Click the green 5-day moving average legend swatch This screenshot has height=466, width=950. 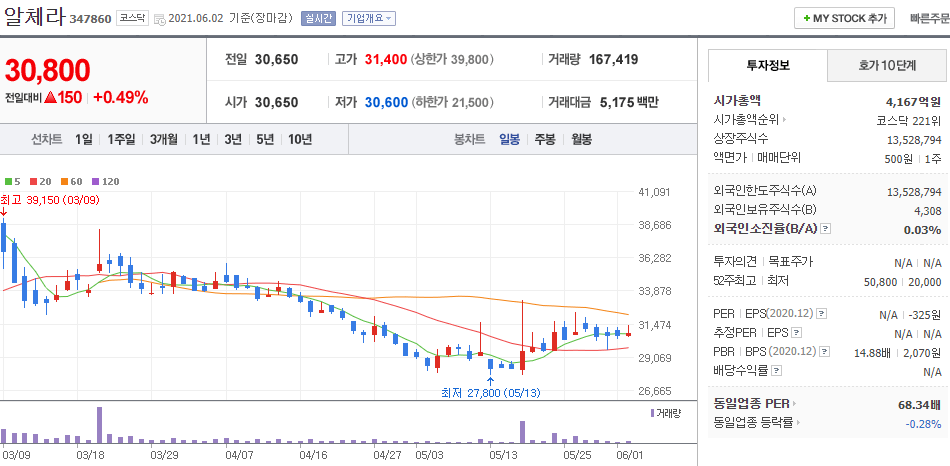point(8,181)
